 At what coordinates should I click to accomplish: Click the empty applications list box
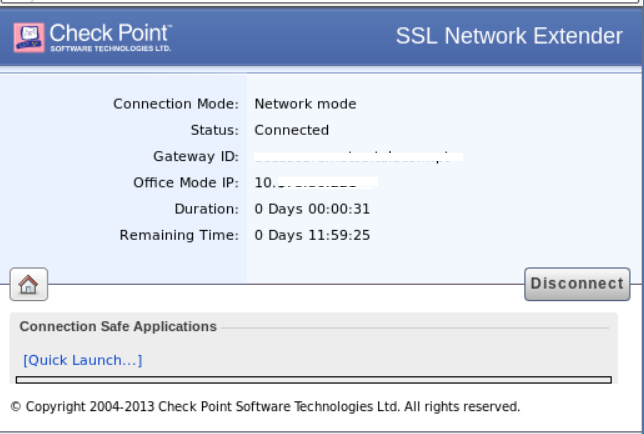(314, 380)
